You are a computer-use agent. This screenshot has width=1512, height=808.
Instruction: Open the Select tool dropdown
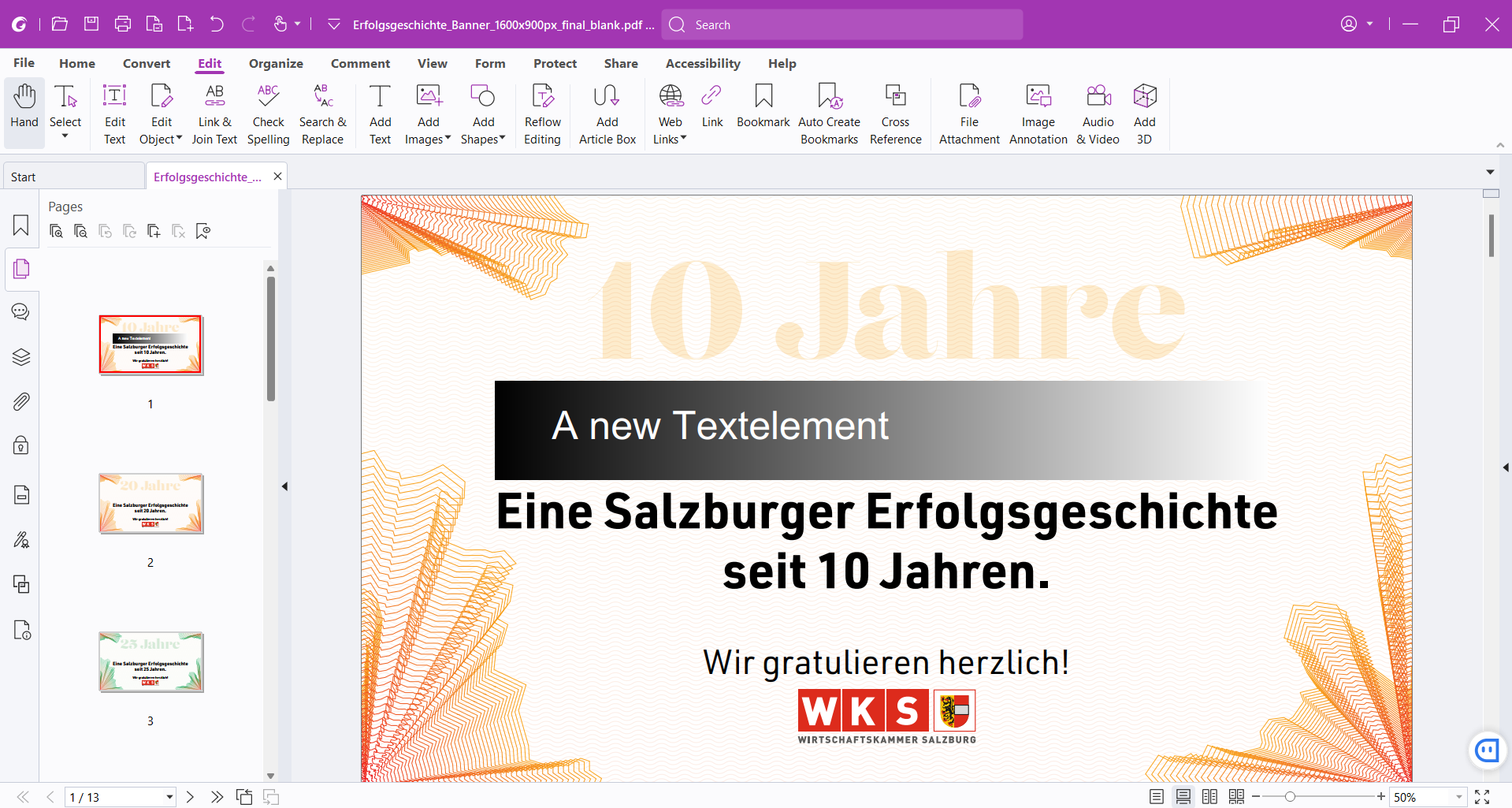click(x=65, y=136)
